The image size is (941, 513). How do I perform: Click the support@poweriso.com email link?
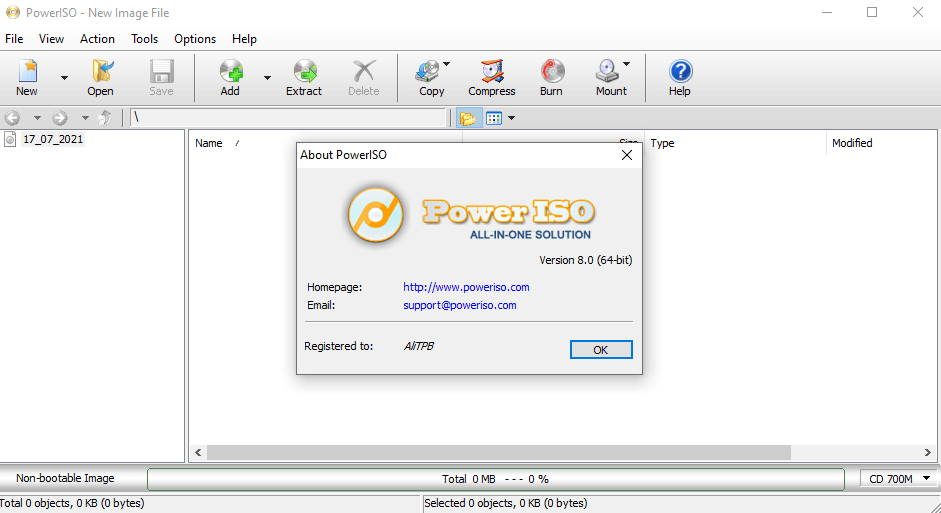(460, 305)
